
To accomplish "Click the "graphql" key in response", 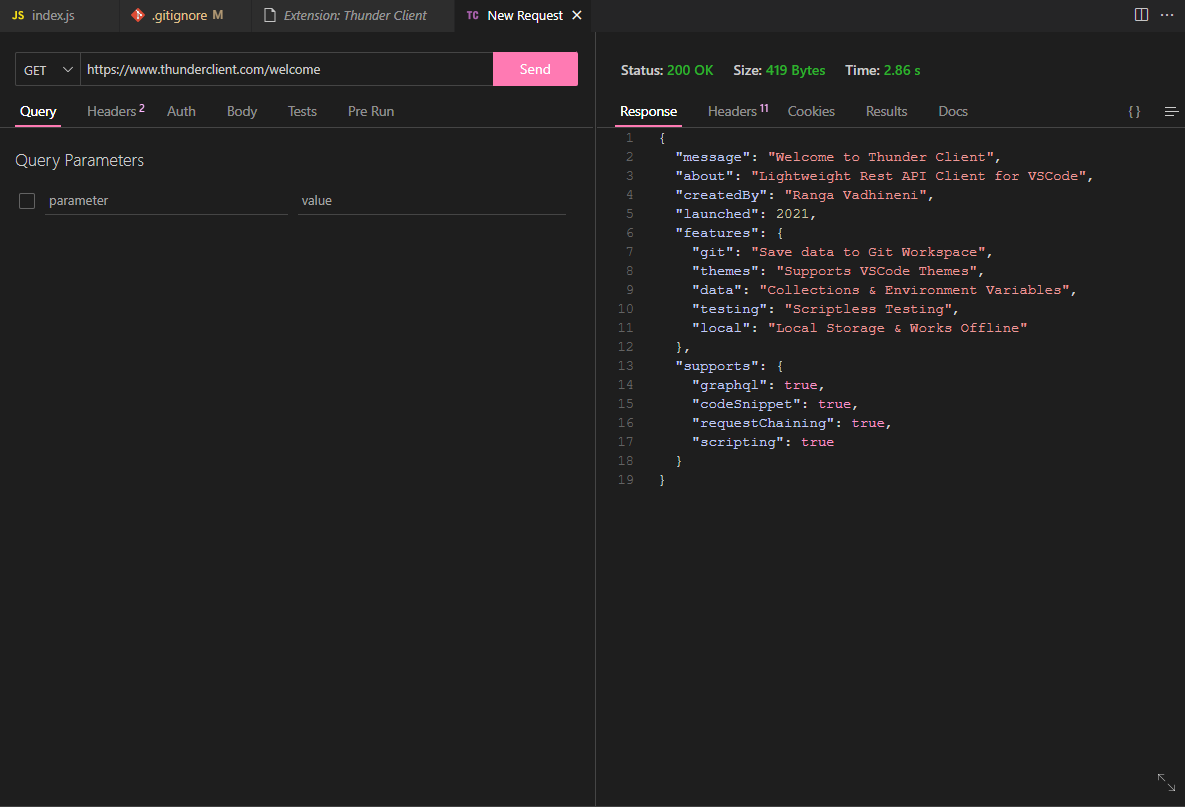I will tap(729, 385).
